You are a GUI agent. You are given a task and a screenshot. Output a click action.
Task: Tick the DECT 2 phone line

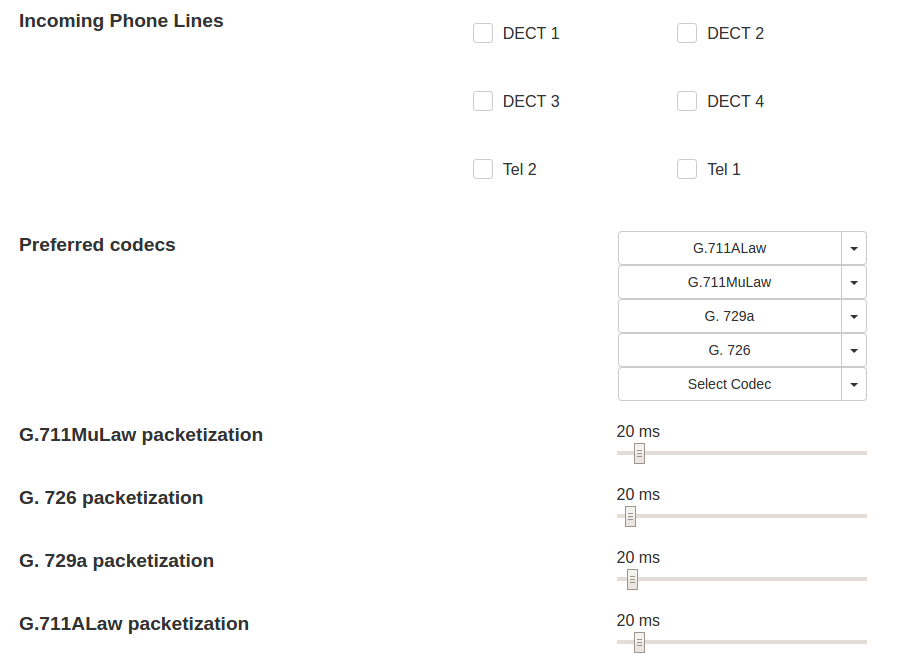coord(687,34)
